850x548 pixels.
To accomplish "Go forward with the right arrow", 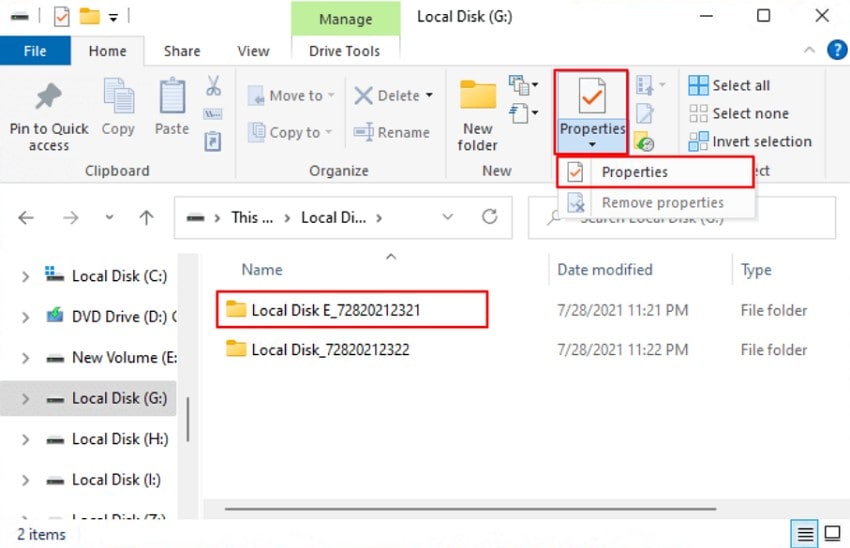I will [70, 218].
